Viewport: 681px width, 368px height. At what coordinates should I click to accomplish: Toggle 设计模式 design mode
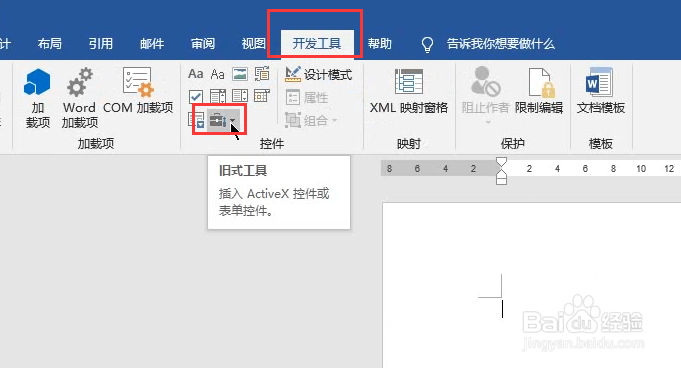318,74
